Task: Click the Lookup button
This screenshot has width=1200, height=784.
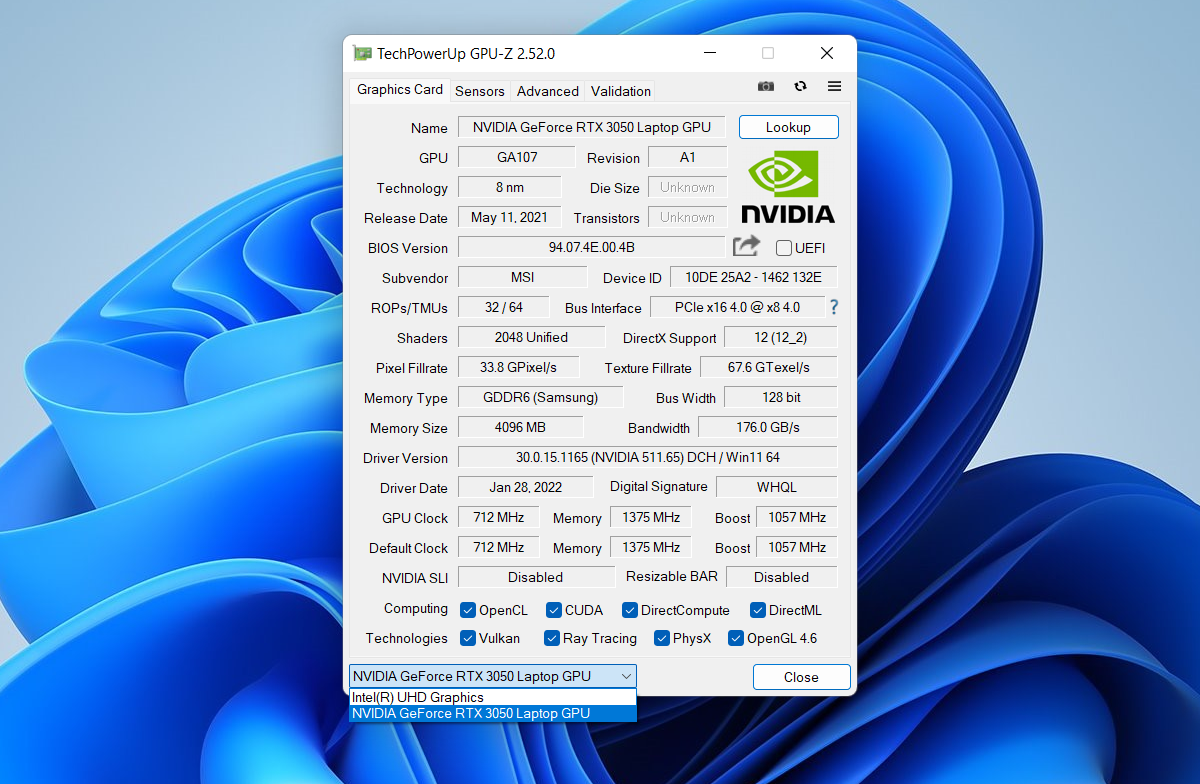Action: (x=788, y=127)
